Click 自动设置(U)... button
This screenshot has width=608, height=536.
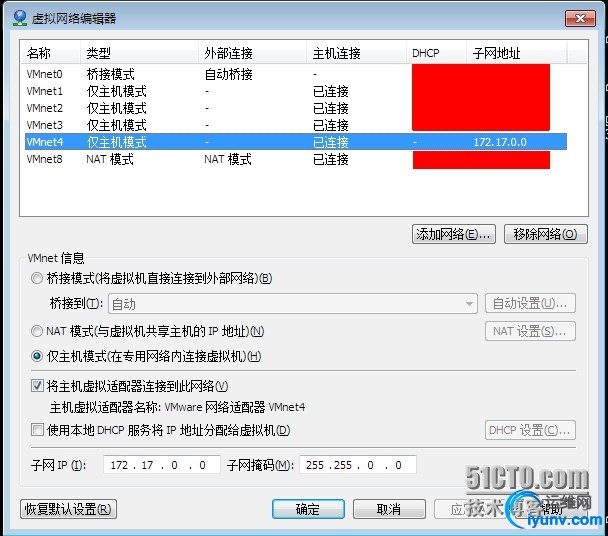[530, 303]
